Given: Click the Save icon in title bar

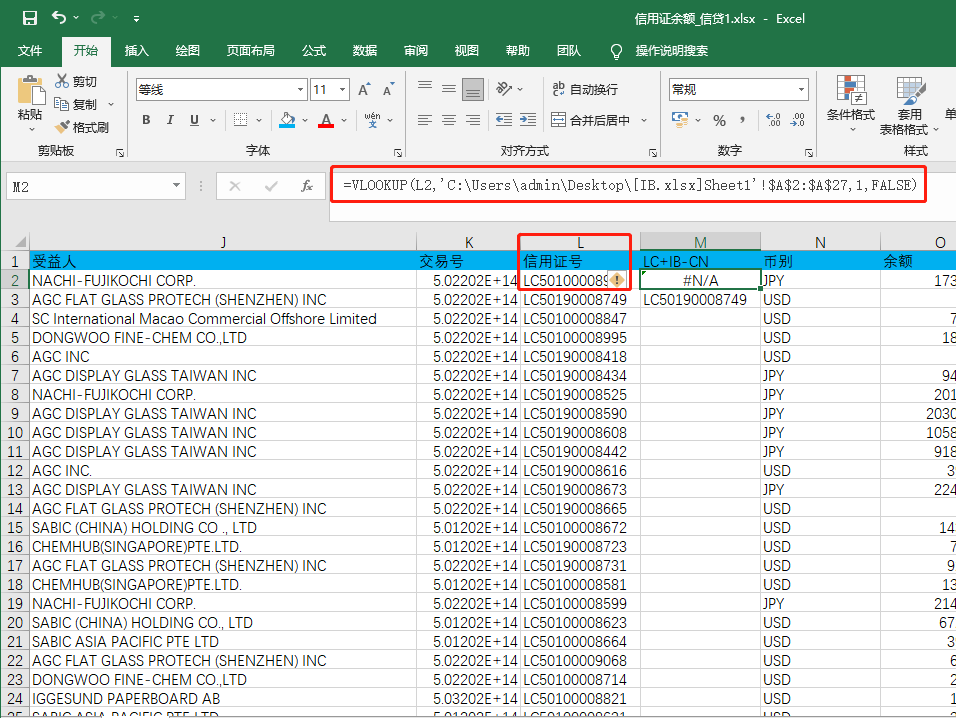Looking at the screenshot, I should pyautogui.click(x=29, y=18).
